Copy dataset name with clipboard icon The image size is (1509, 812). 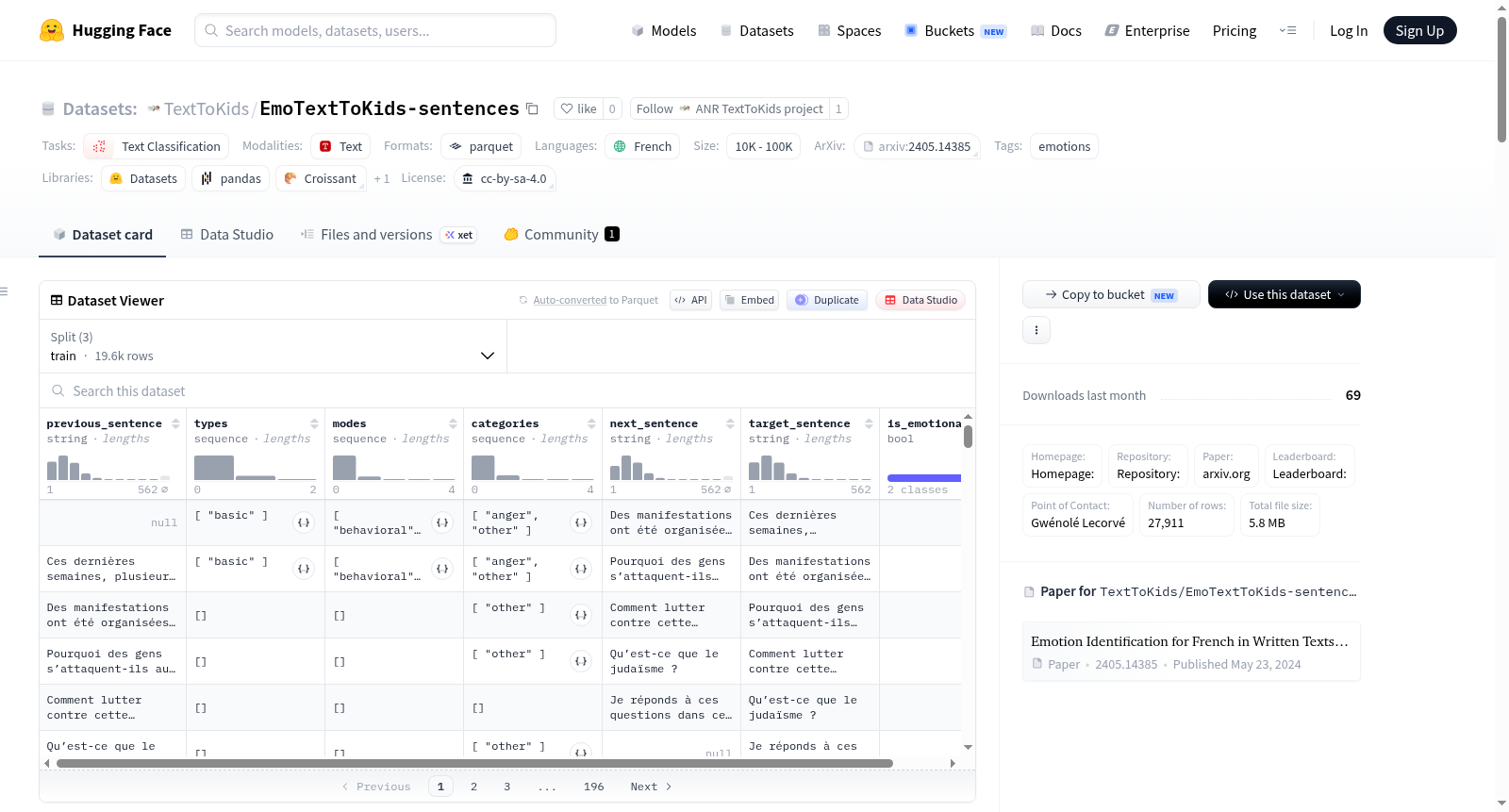pyautogui.click(x=532, y=108)
